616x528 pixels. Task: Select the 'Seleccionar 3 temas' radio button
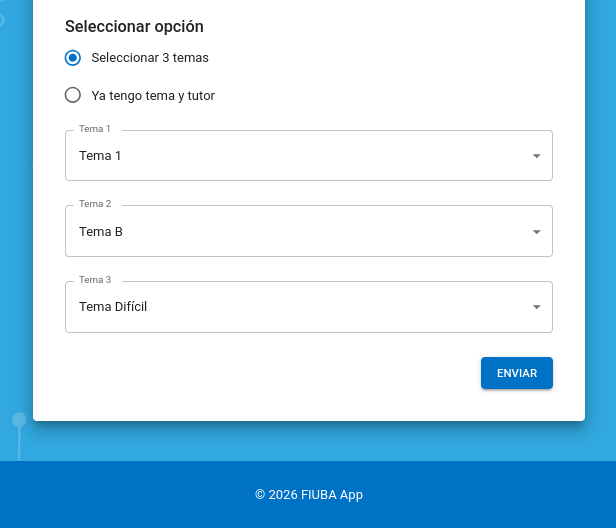73,58
